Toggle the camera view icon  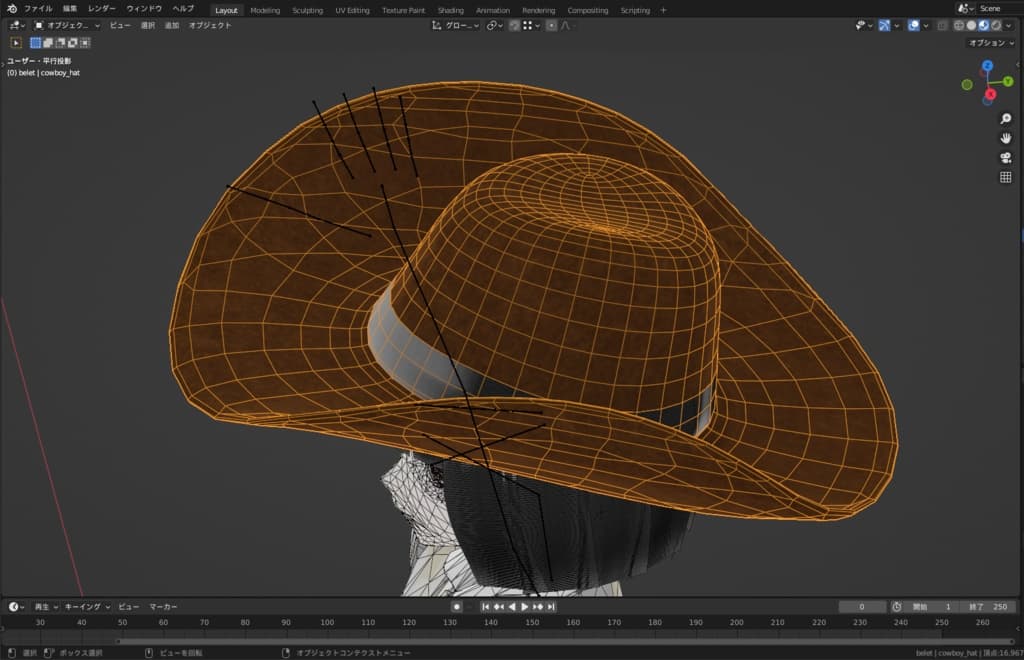click(1005, 158)
